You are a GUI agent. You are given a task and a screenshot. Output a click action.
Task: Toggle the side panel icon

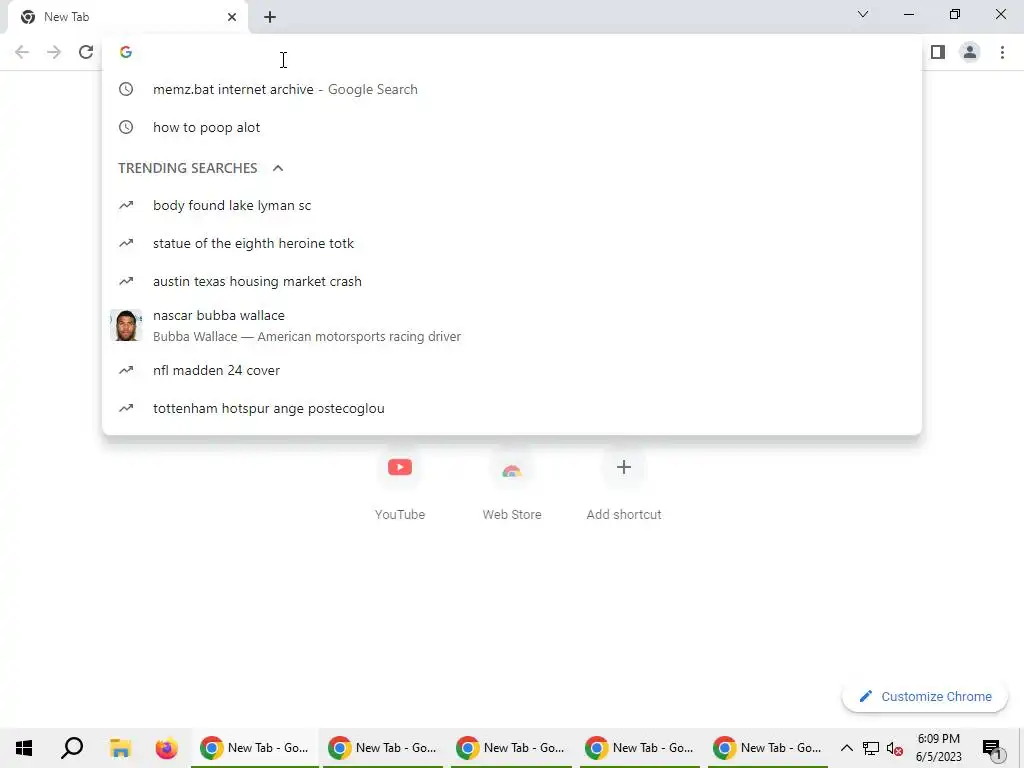pyautogui.click(x=938, y=52)
